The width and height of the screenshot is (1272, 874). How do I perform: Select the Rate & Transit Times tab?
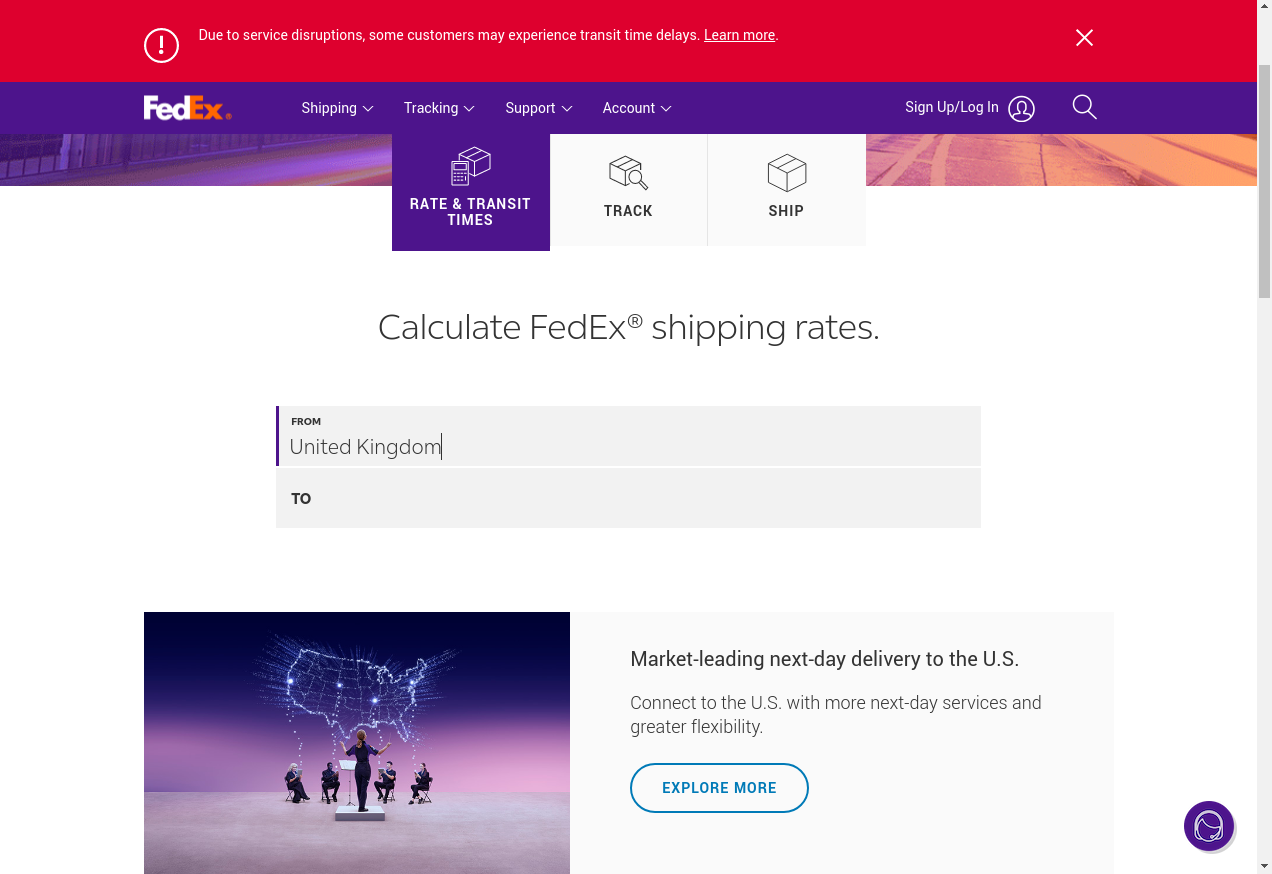470,211
